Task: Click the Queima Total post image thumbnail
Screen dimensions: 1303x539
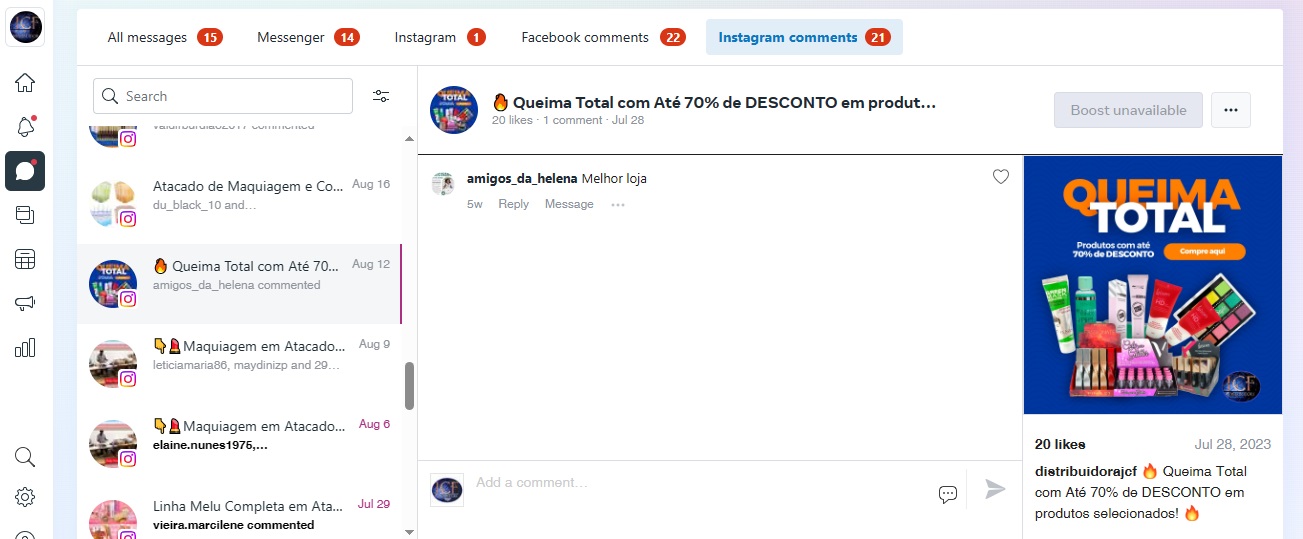Action: [1152, 285]
